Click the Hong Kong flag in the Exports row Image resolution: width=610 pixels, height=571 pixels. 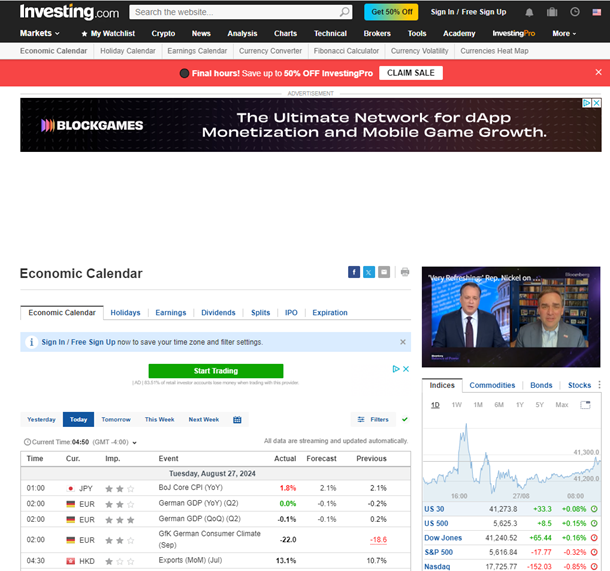coord(70,561)
